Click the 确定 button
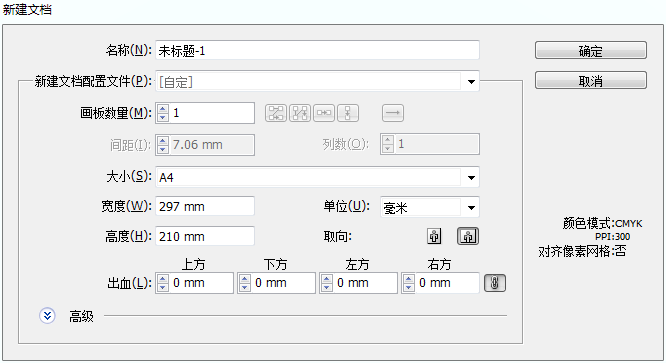 coord(591,51)
